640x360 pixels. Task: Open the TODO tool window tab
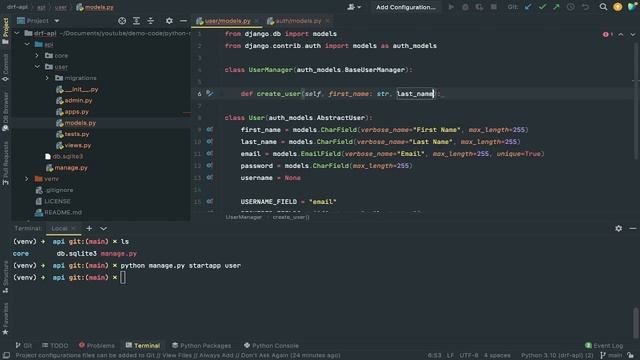[55, 345]
